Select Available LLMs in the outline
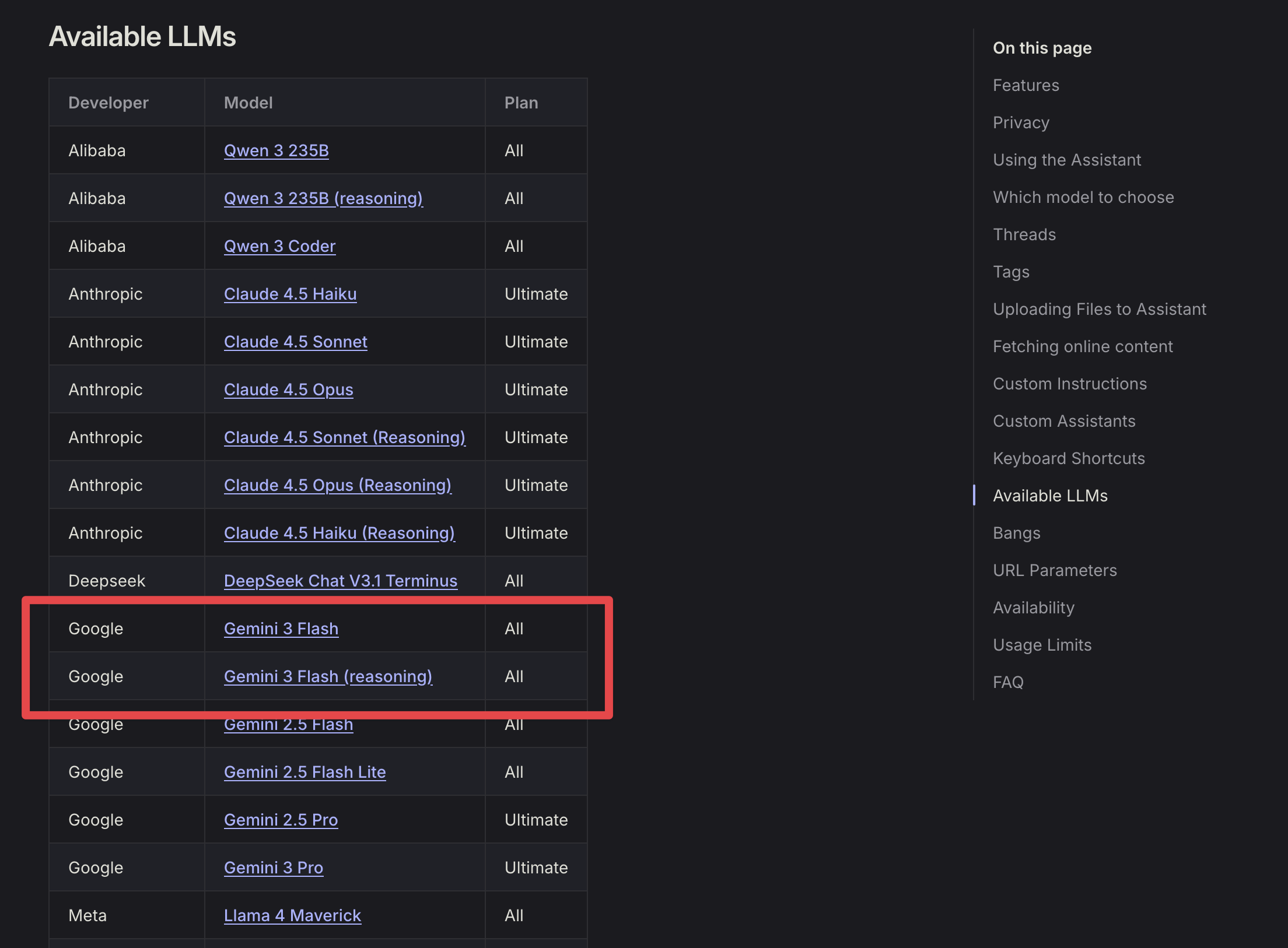1288x948 pixels. pos(1050,496)
